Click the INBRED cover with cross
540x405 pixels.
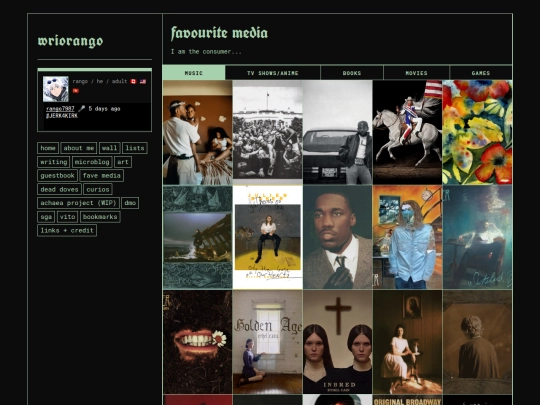tap(338, 342)
